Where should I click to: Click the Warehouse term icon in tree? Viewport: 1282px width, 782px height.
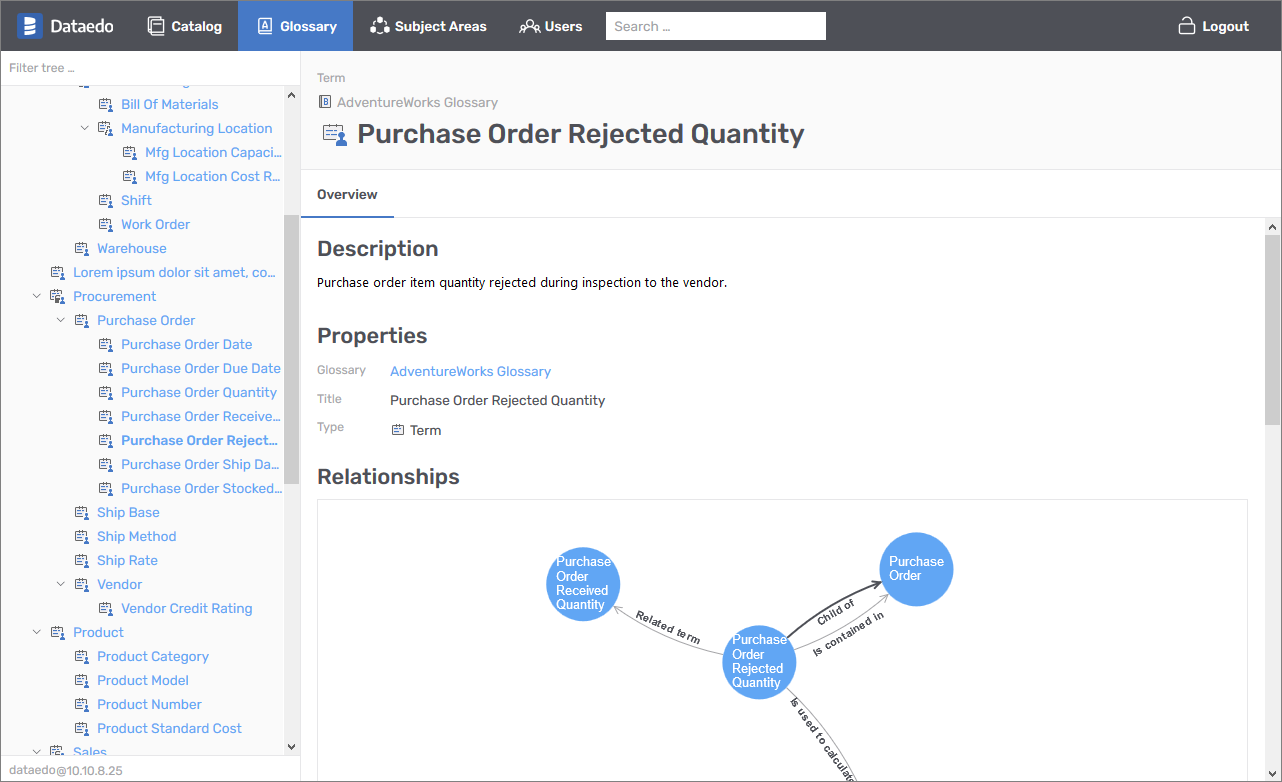click(x=82, y=248)
